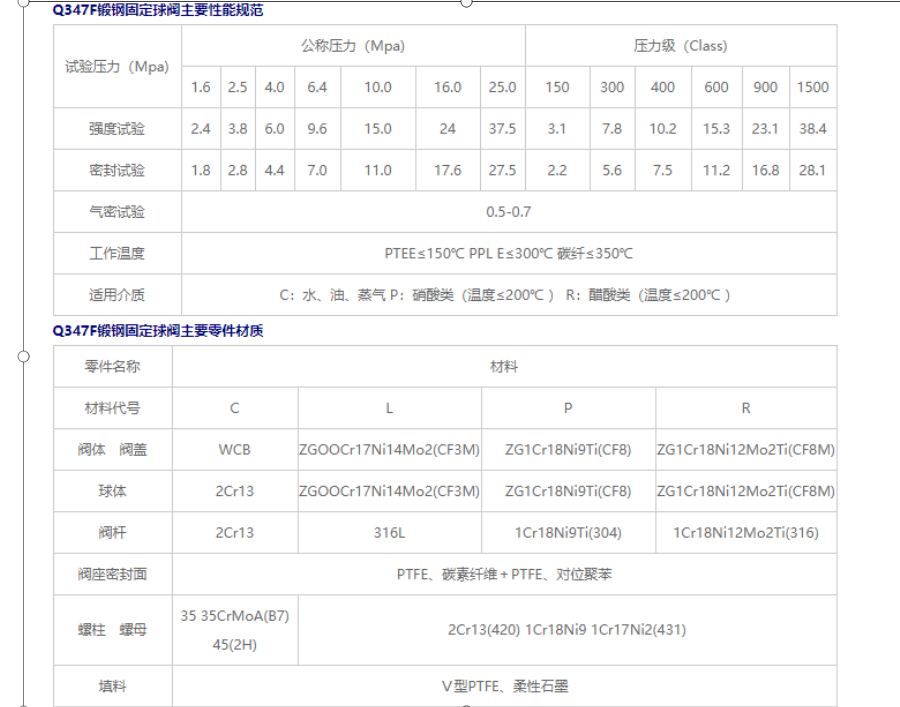The height and width of the screenshot is (707, 900).
Task: Click the 适用介质 row label
Action: click(x=117, y=295)
